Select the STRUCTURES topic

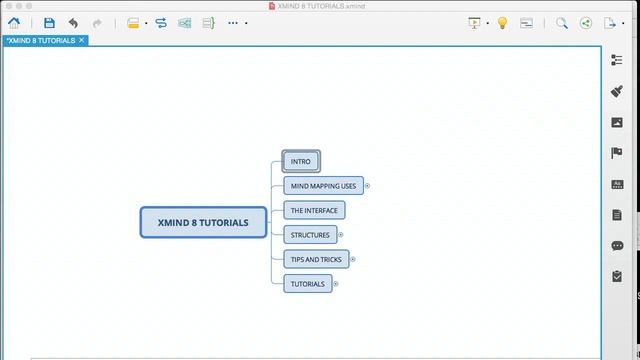[x=310, y=235]
